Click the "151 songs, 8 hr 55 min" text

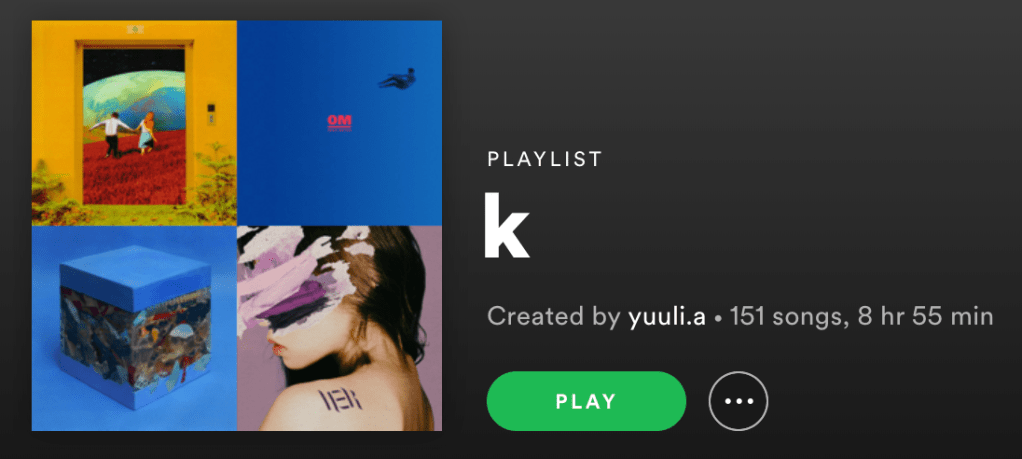862,317
